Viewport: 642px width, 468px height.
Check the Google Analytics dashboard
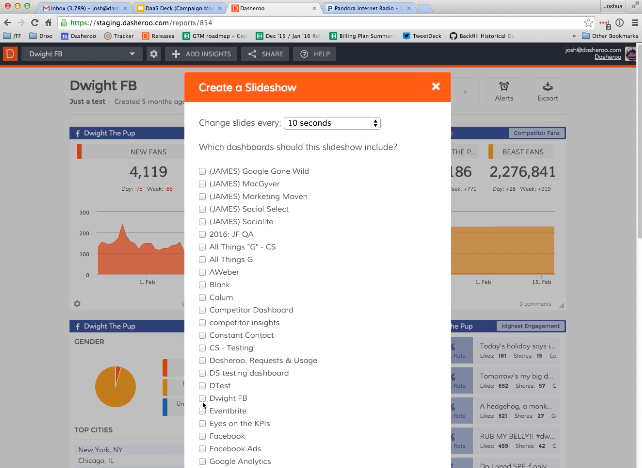202,461
